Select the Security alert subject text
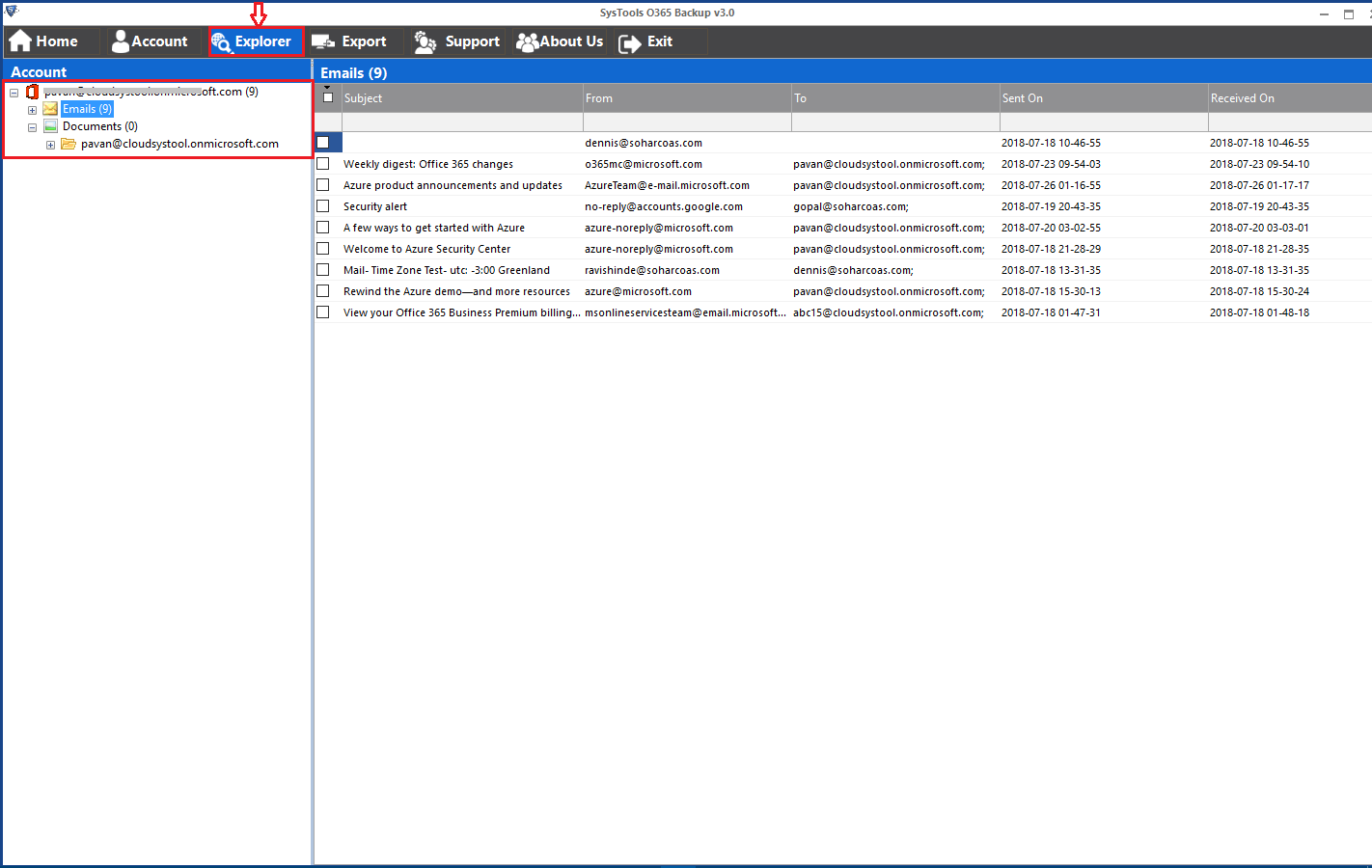1372x868 pixels. click(x=375, y=206)
